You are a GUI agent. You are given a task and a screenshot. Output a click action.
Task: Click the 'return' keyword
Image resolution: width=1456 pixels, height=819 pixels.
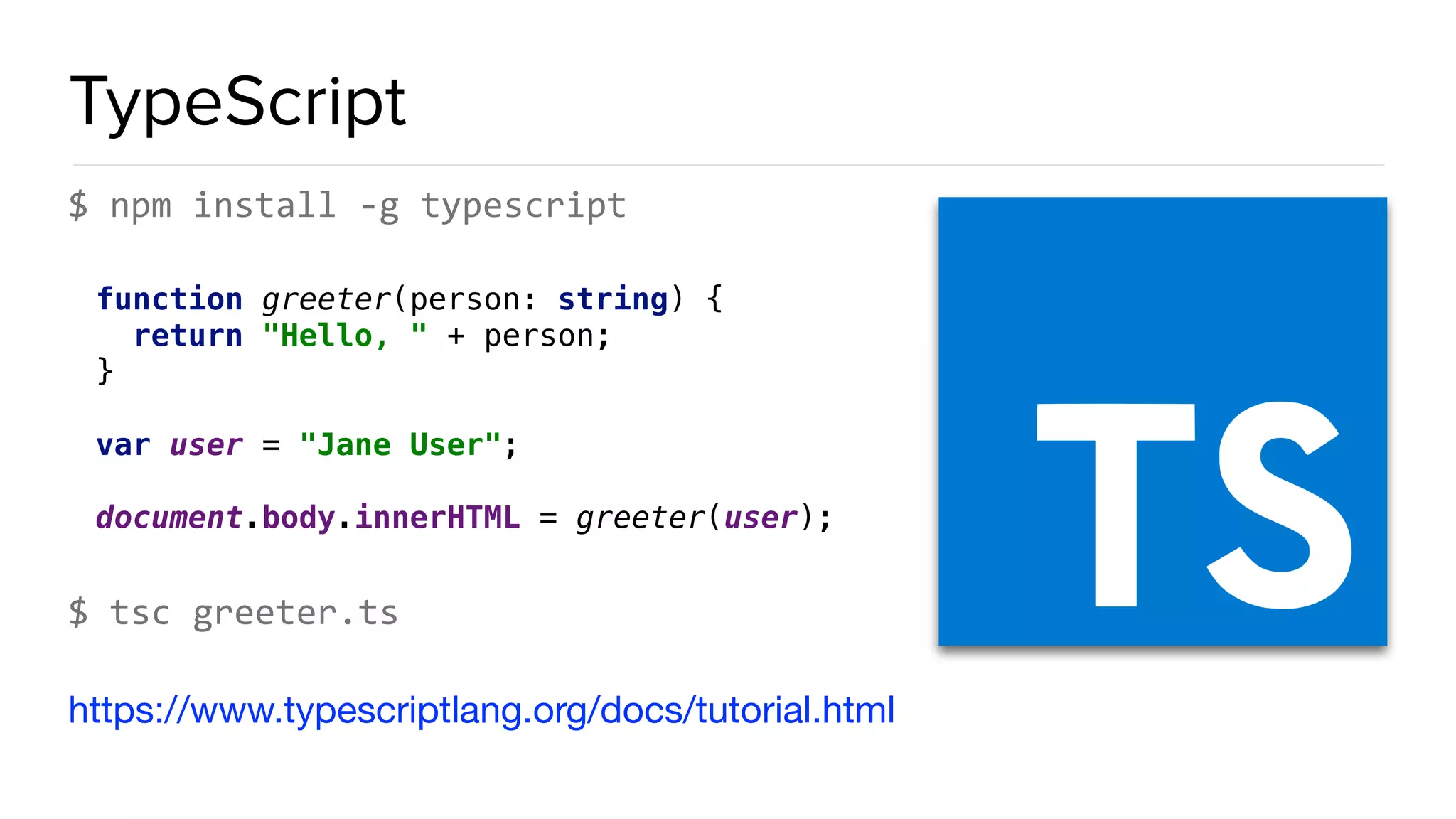click(188, 336)
